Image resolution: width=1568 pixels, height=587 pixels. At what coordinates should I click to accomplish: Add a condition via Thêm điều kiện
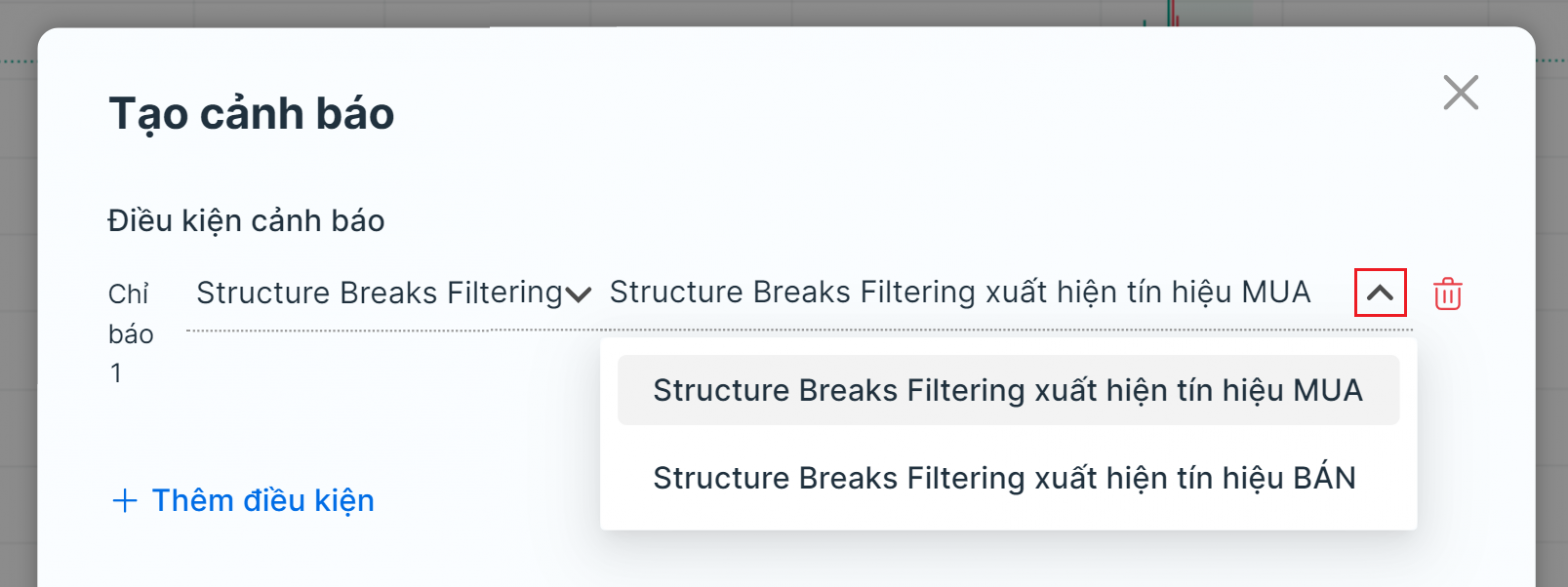tap(262, 501)
